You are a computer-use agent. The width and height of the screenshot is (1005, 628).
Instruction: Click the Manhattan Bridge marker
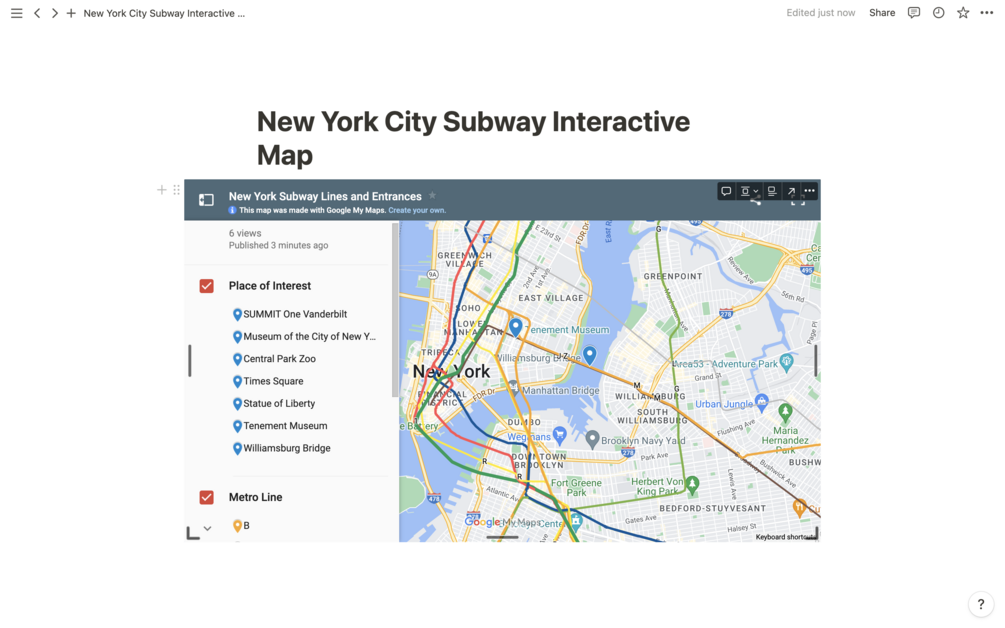tap(513, 386)
